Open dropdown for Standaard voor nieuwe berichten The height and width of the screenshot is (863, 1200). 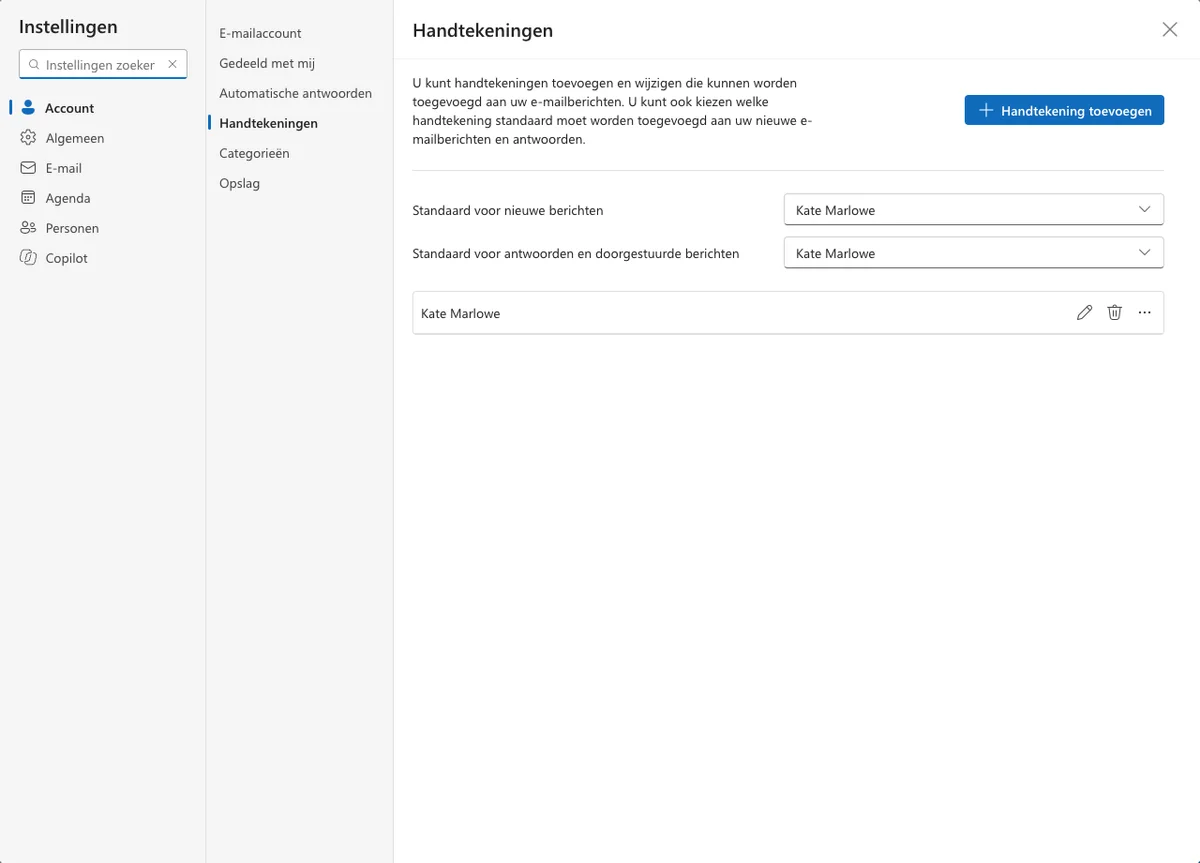click(x=974, y=210)
